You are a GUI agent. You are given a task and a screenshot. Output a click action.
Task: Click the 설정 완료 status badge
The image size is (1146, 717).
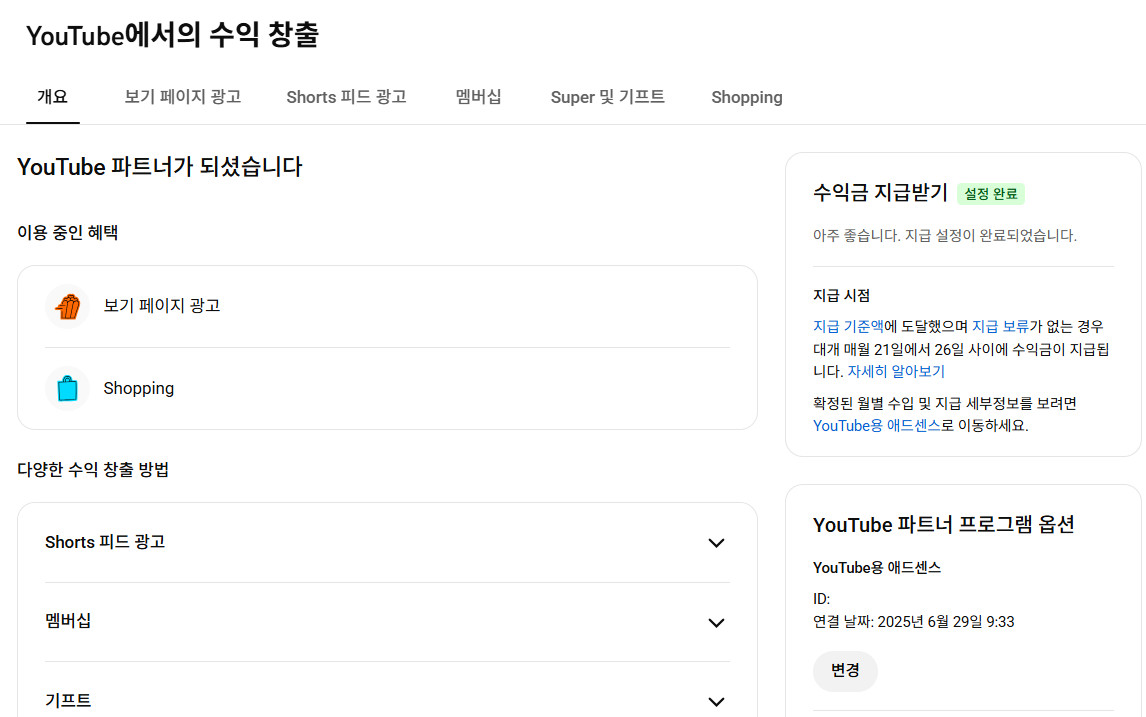991,194
